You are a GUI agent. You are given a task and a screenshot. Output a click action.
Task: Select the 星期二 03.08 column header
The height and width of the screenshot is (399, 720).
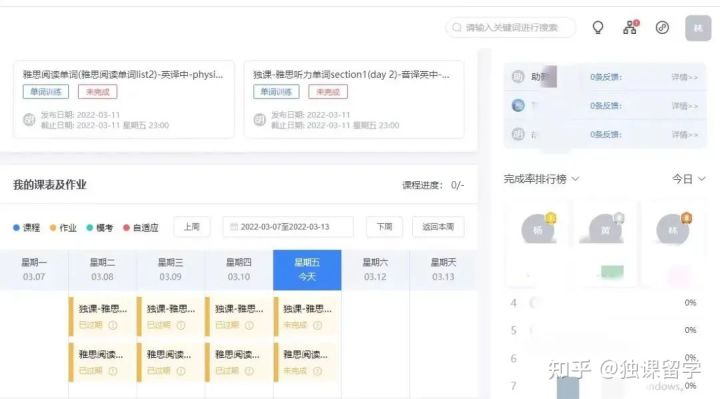(x=102, y=270)
